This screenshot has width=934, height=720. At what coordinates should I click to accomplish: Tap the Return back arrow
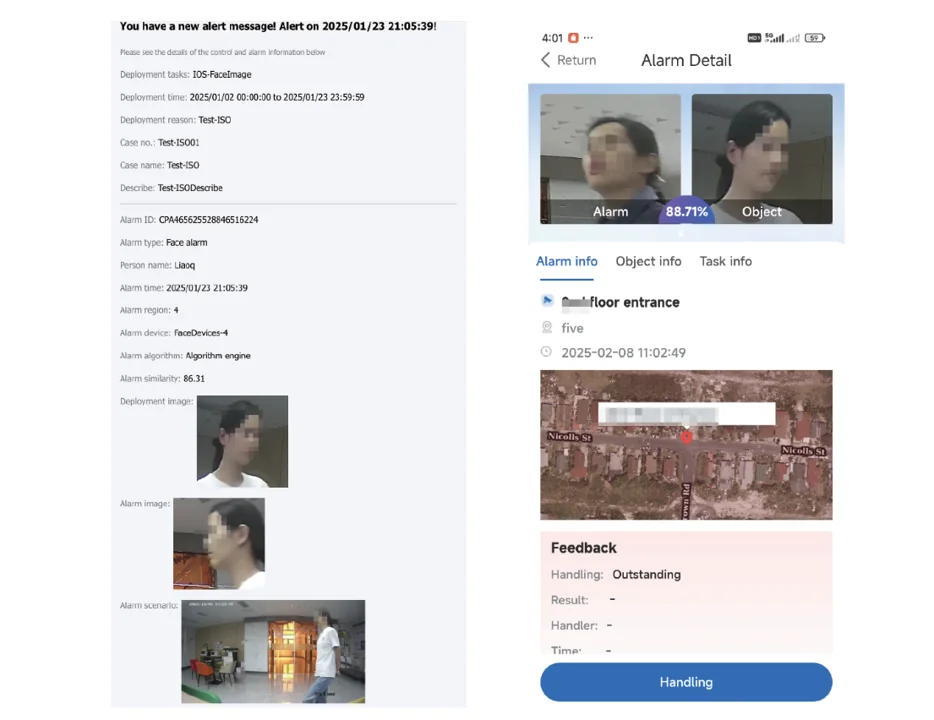(x=545, y=60)
